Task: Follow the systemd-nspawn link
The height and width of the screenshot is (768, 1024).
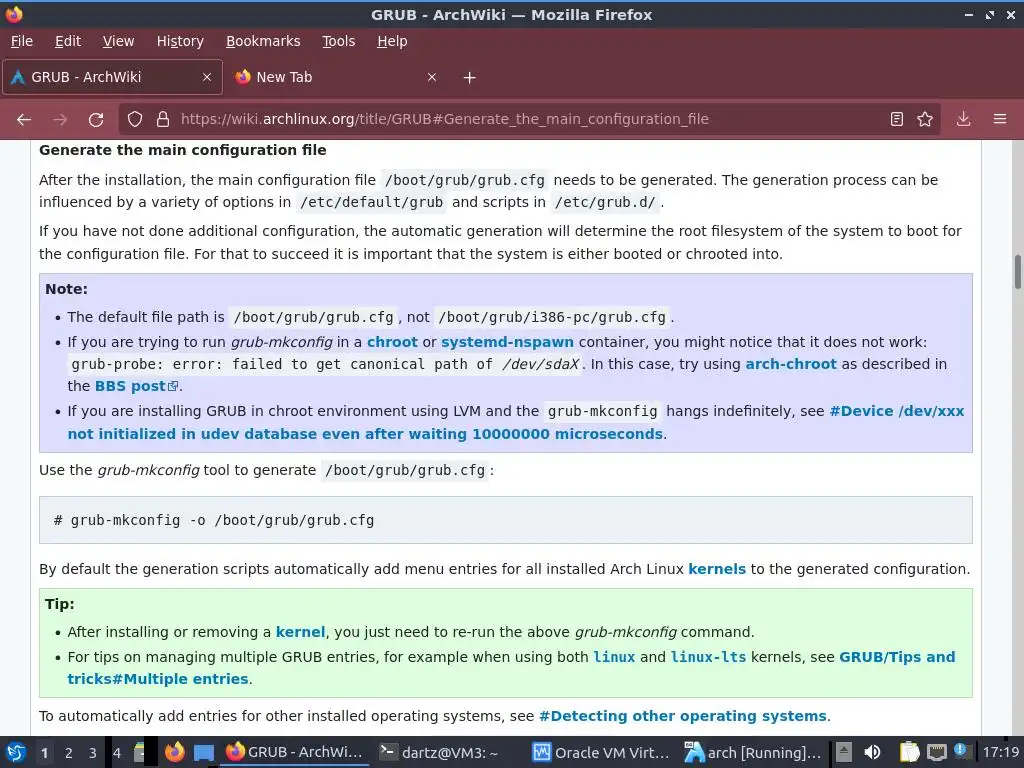Action: [x=507, y=342]
